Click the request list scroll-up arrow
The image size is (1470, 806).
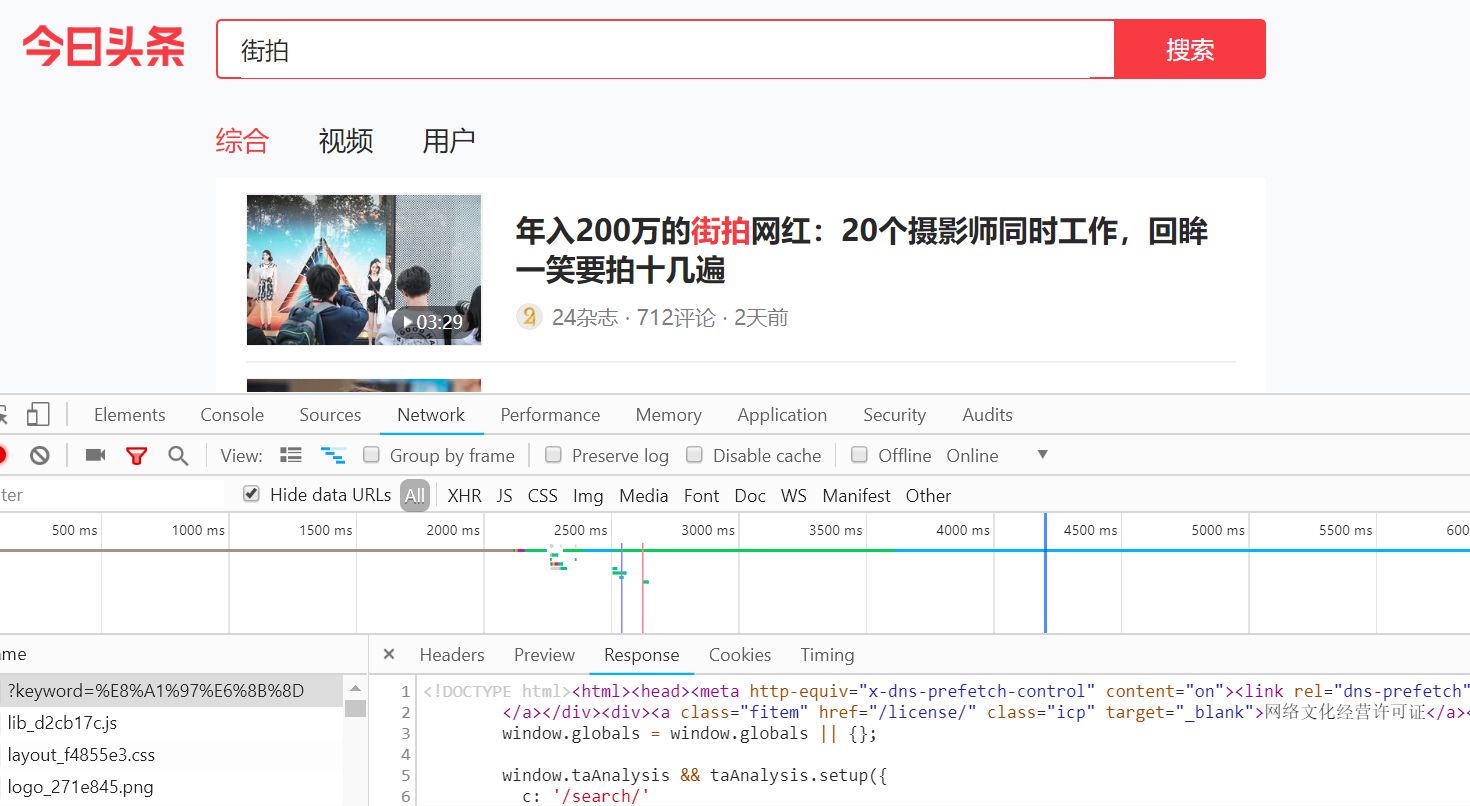pyautogui.click(x=355, y=687)
